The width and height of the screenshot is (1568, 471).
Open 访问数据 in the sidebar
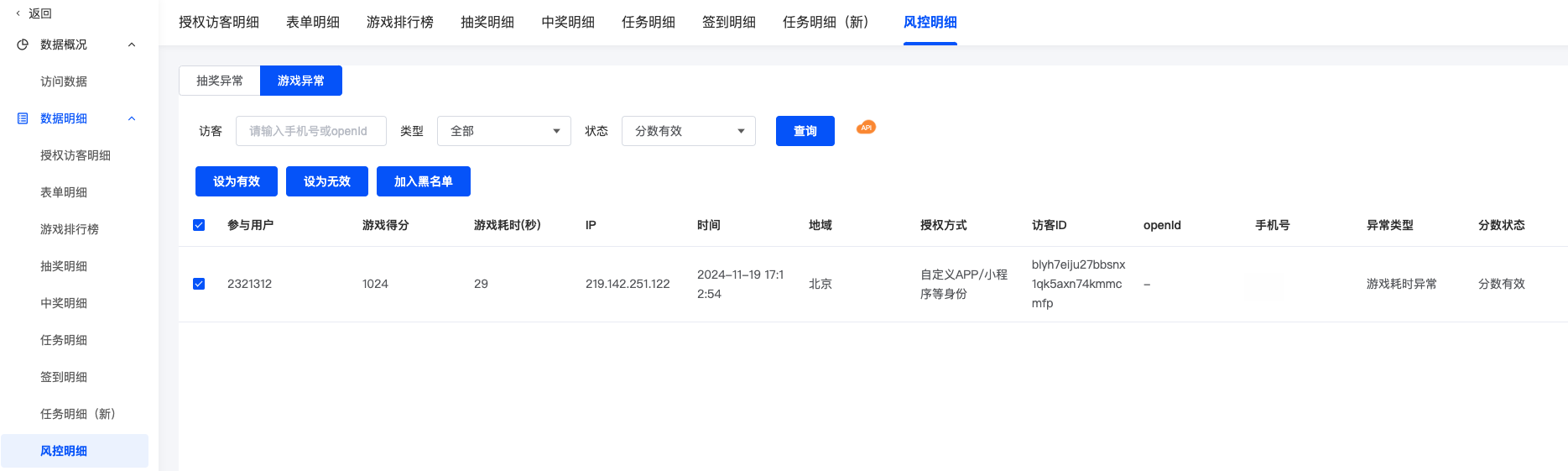click(x=64, y=81)
